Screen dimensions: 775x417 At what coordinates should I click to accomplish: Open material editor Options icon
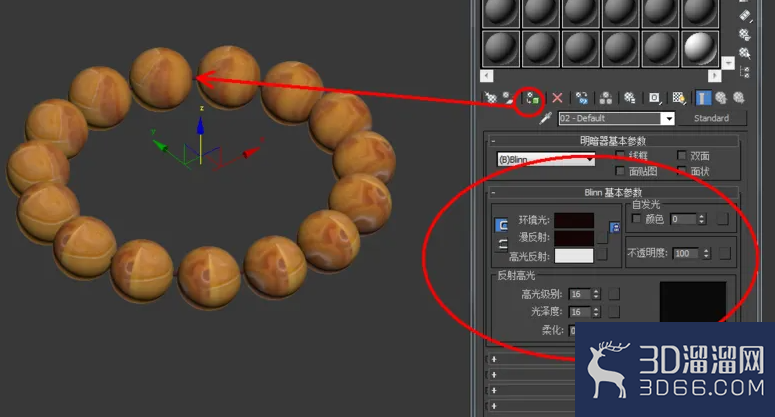(744, 34)
